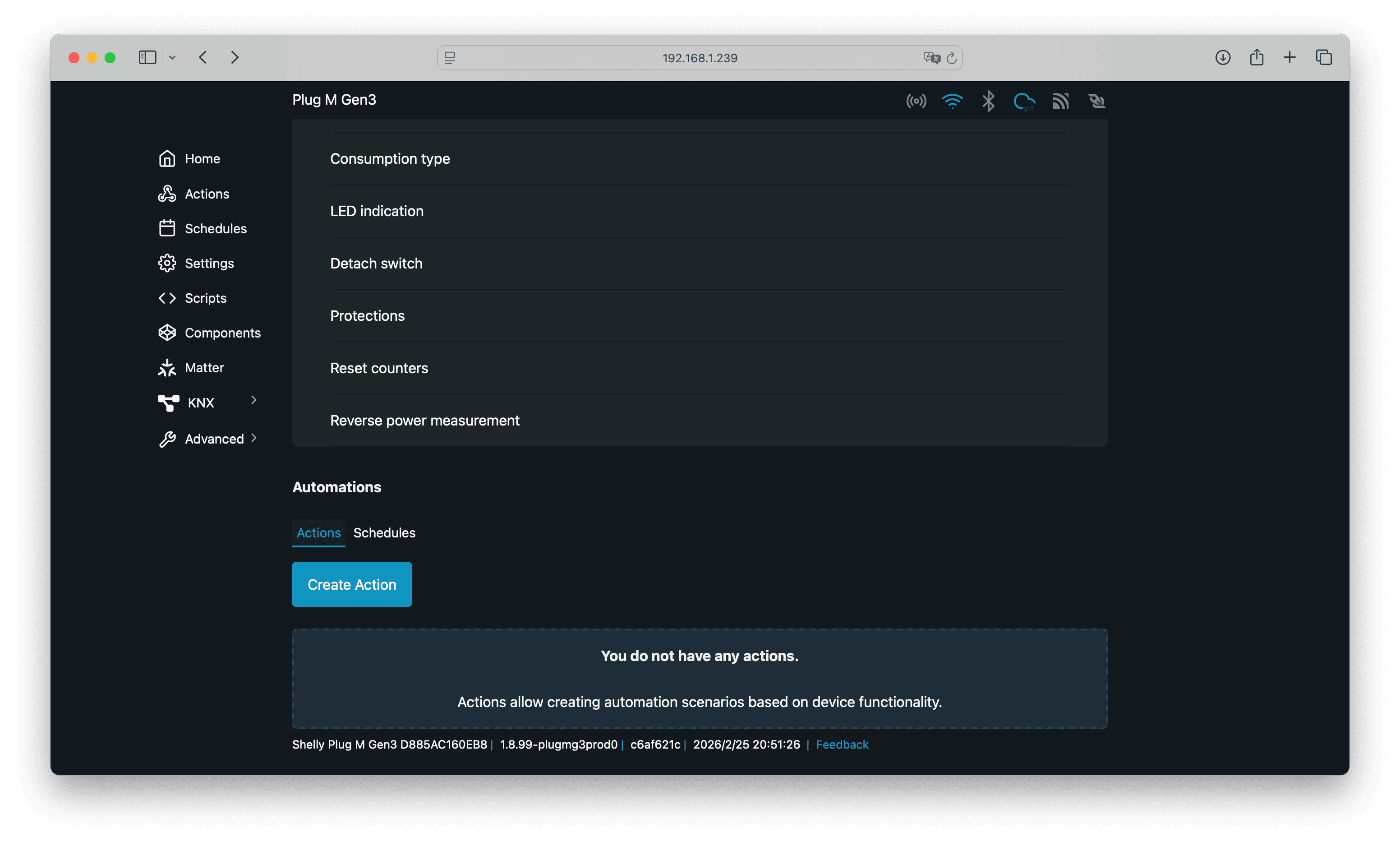Toggle the Safari sidebar button
This screenshot has height=842, width=1400.
pyautogui.click(x=147, y=57)
